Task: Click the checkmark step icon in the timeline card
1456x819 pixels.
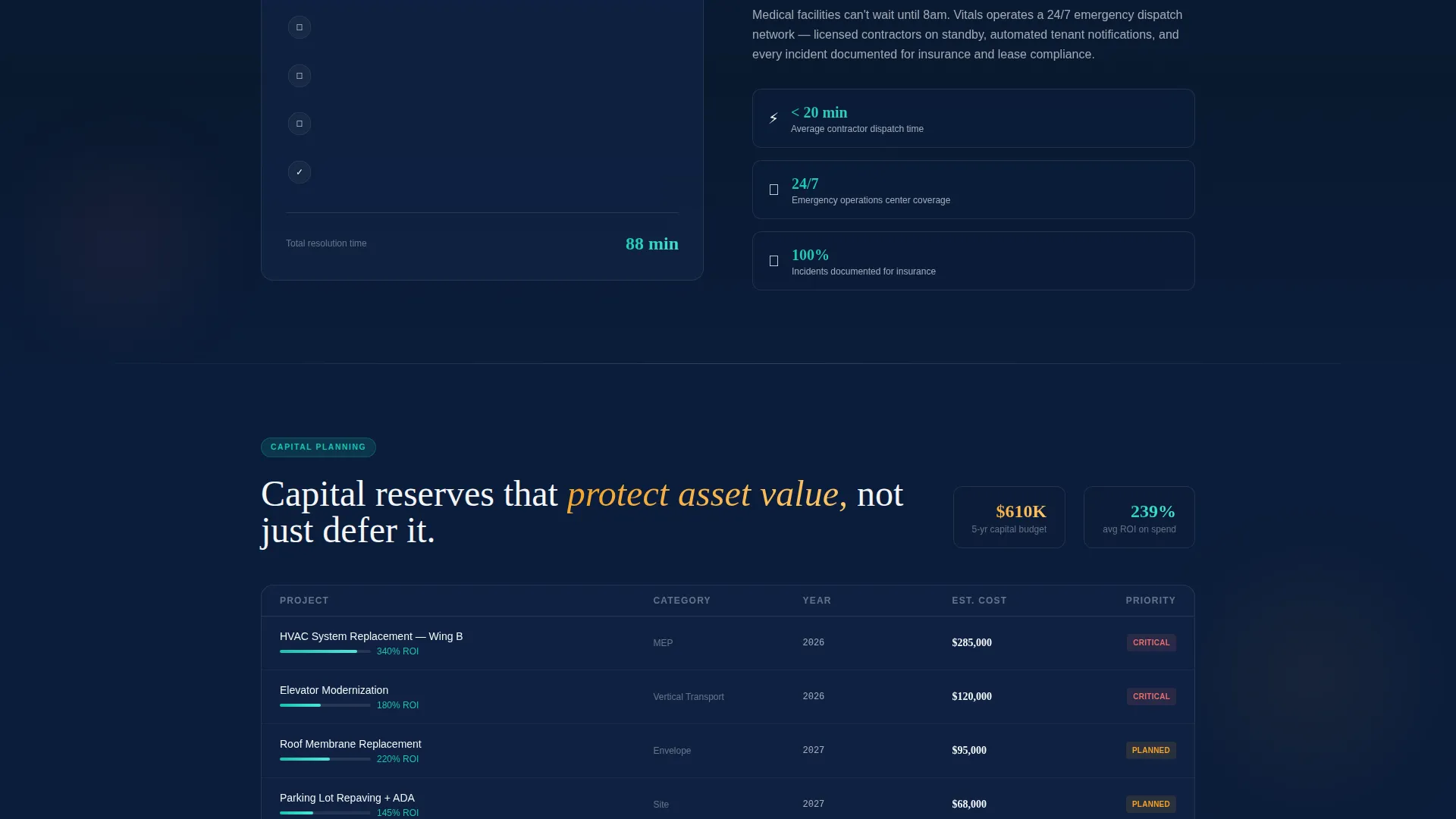Action: (300, 172)
